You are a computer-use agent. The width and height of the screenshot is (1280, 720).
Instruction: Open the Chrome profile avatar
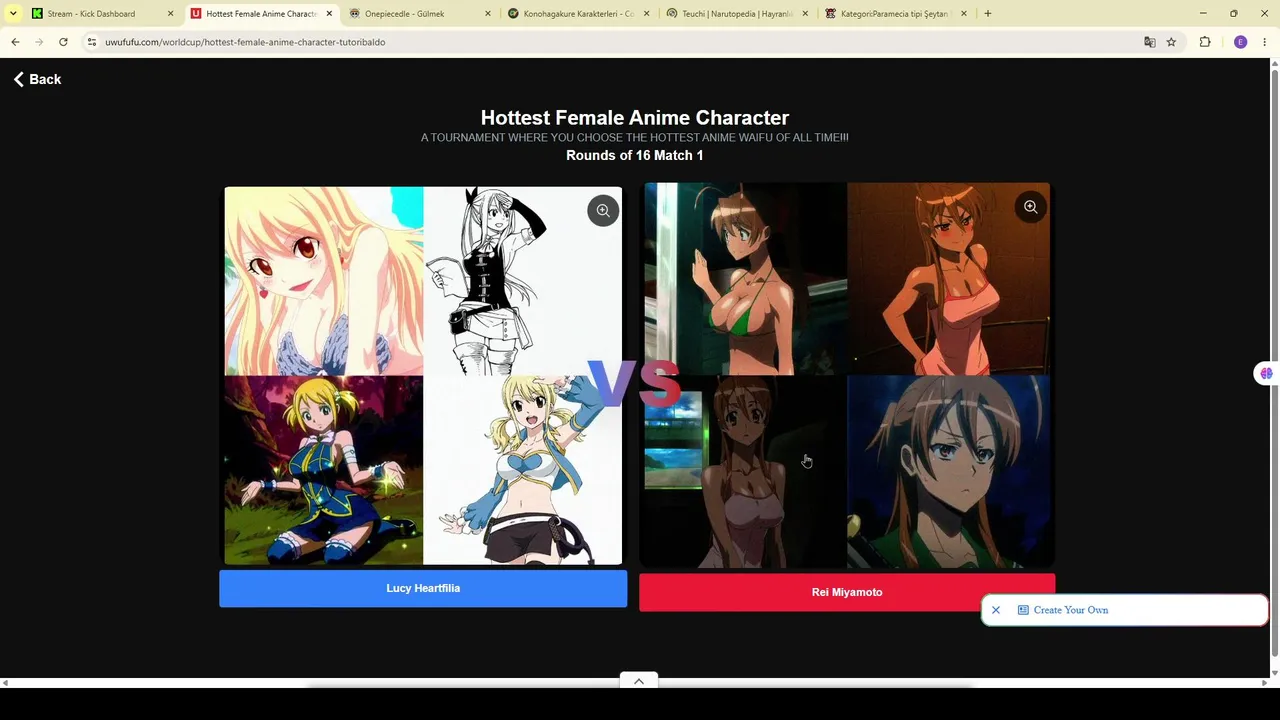tap(1241, 42)
